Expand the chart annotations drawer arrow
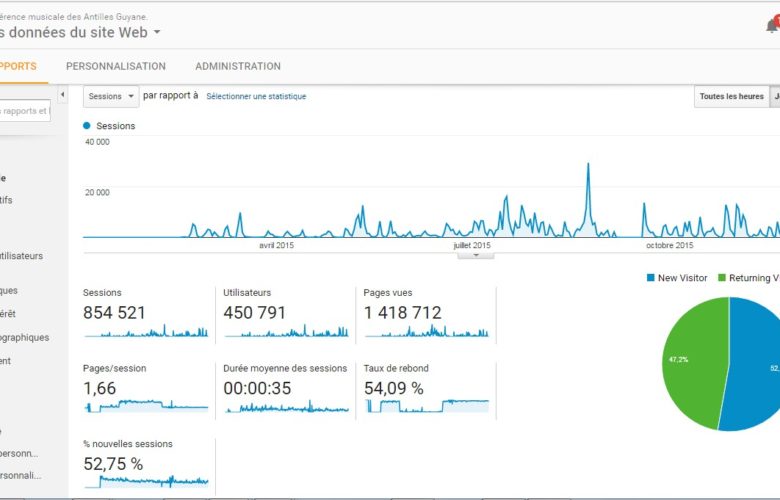 (x=476, y=255)
